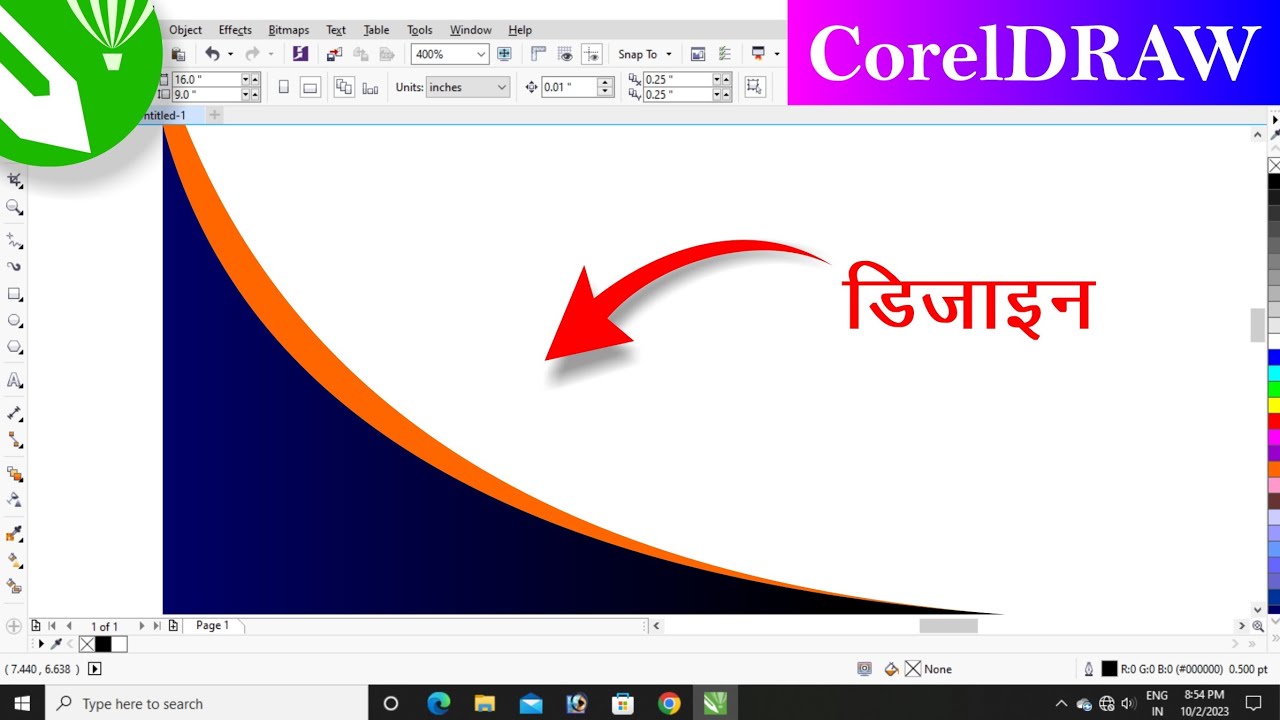
Task: Open the Object menu
Action: coord(185,30)
